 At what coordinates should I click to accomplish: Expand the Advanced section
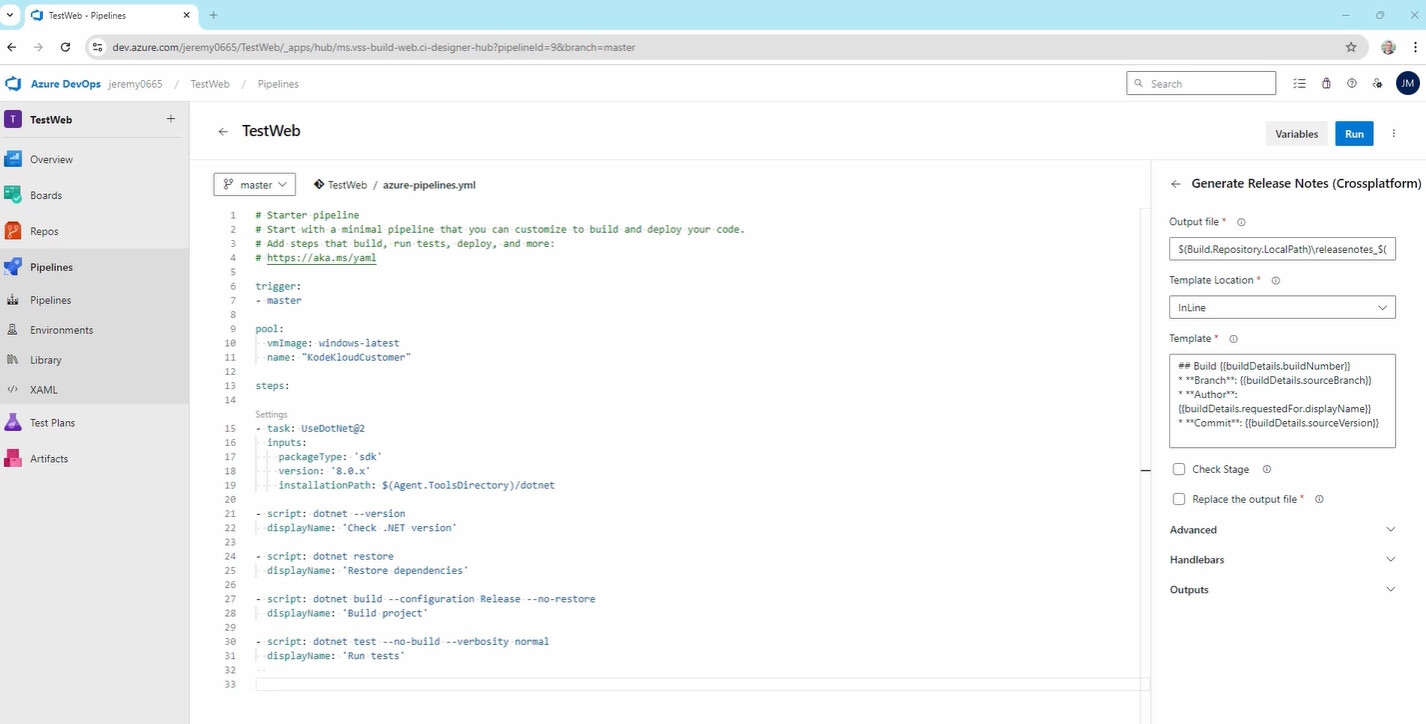[x=1282, y=530]
